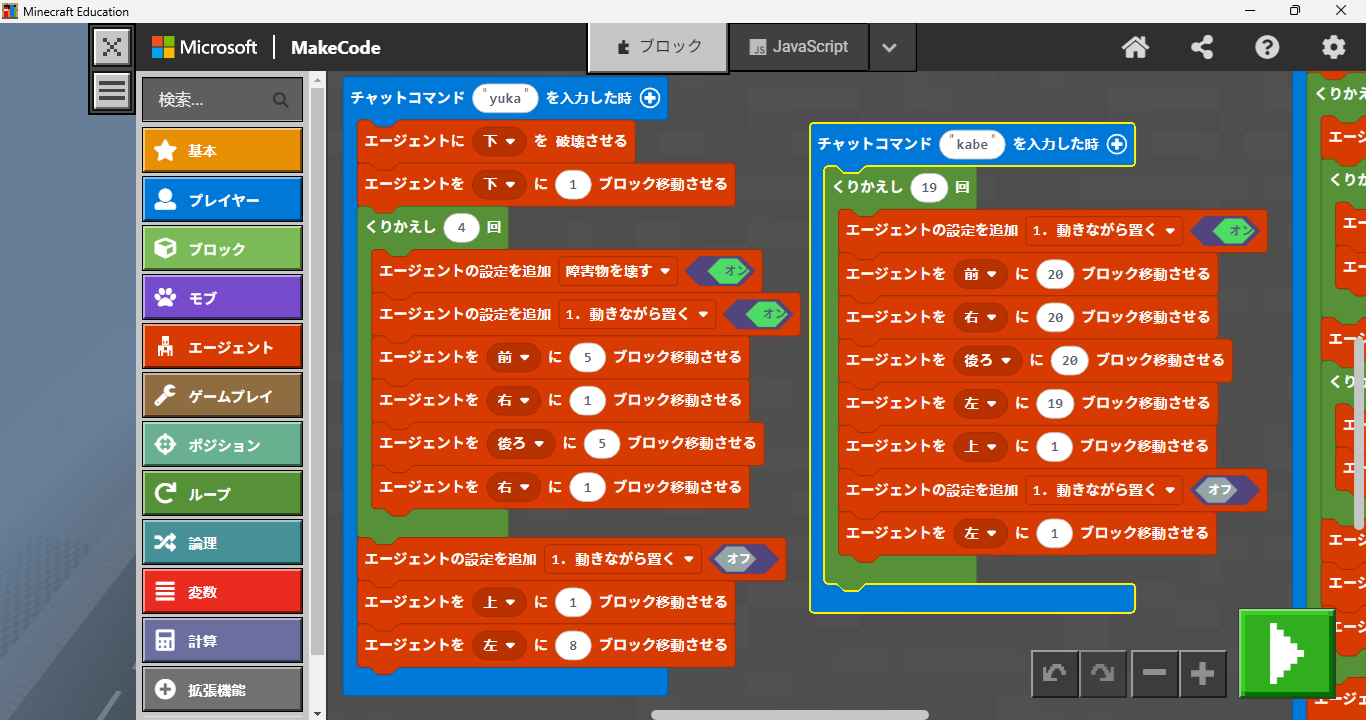Open the 障害物を壊す setting dropdown
This screenshot has width=1366, height=720.
pos(618,271)
